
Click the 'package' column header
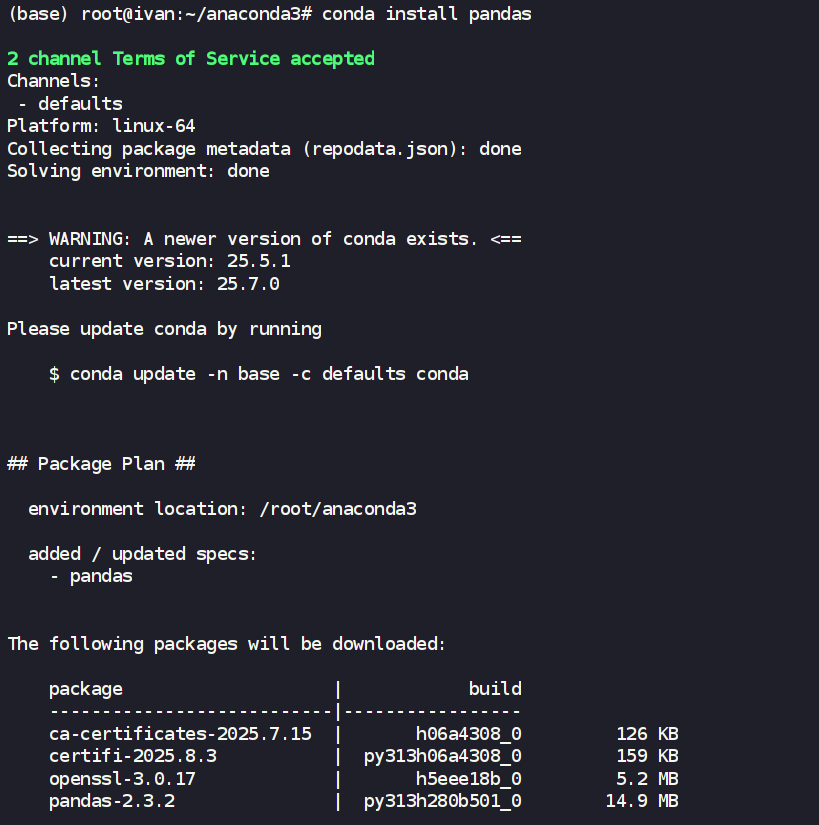pyautogui.click(x=86, y=689)
